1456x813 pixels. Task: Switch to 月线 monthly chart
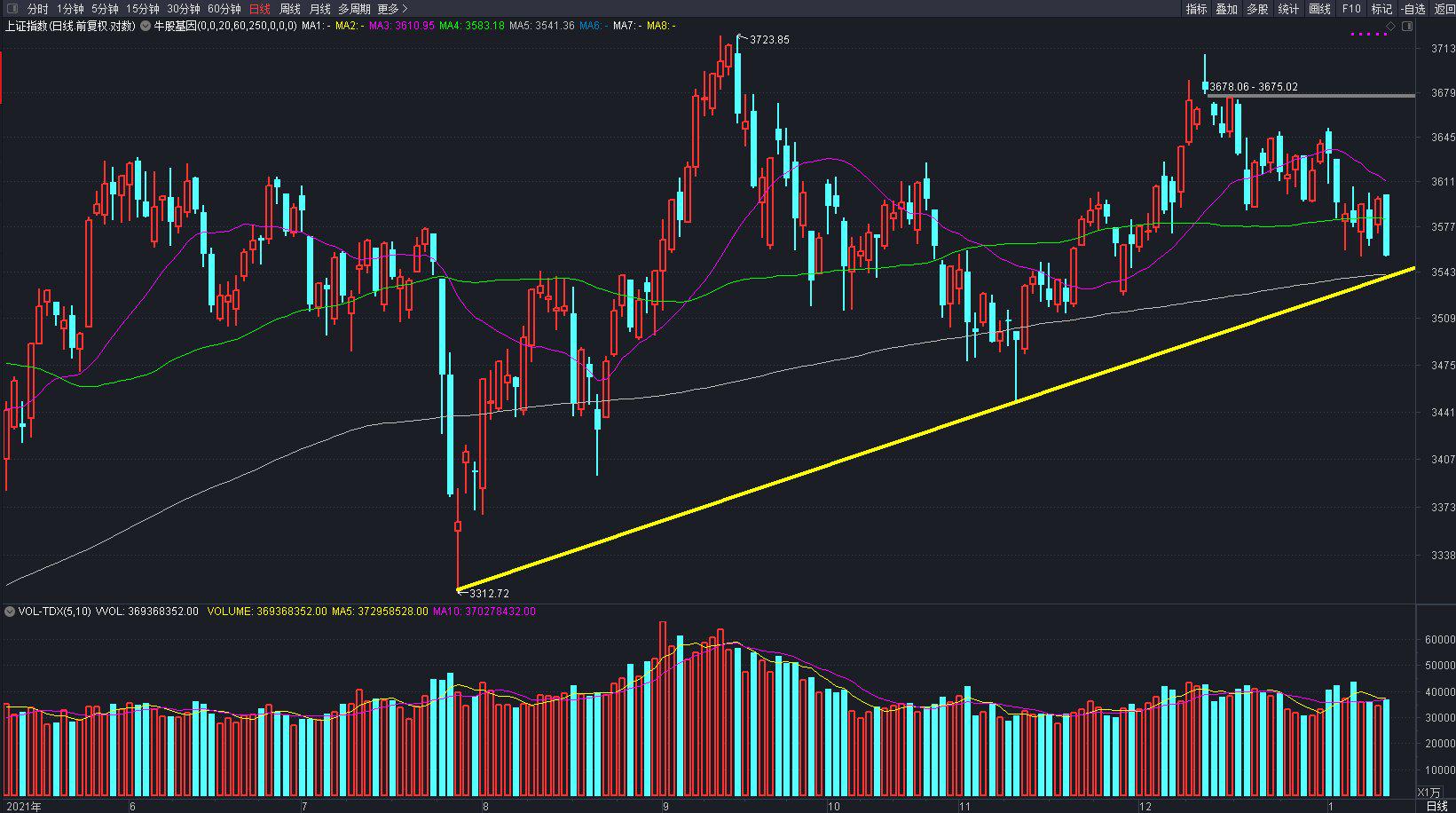coord(319,9)
